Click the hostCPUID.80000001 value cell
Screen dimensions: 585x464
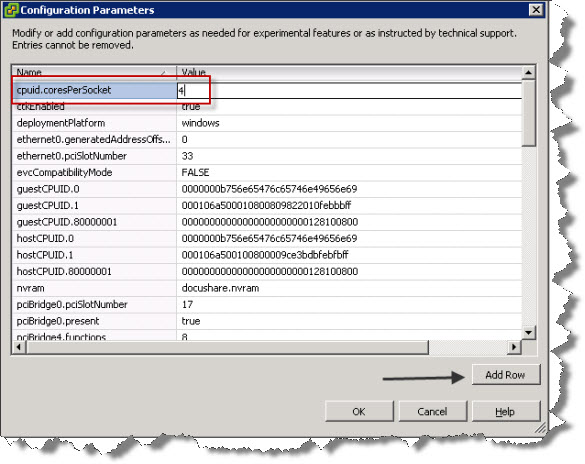click(349, 271)
